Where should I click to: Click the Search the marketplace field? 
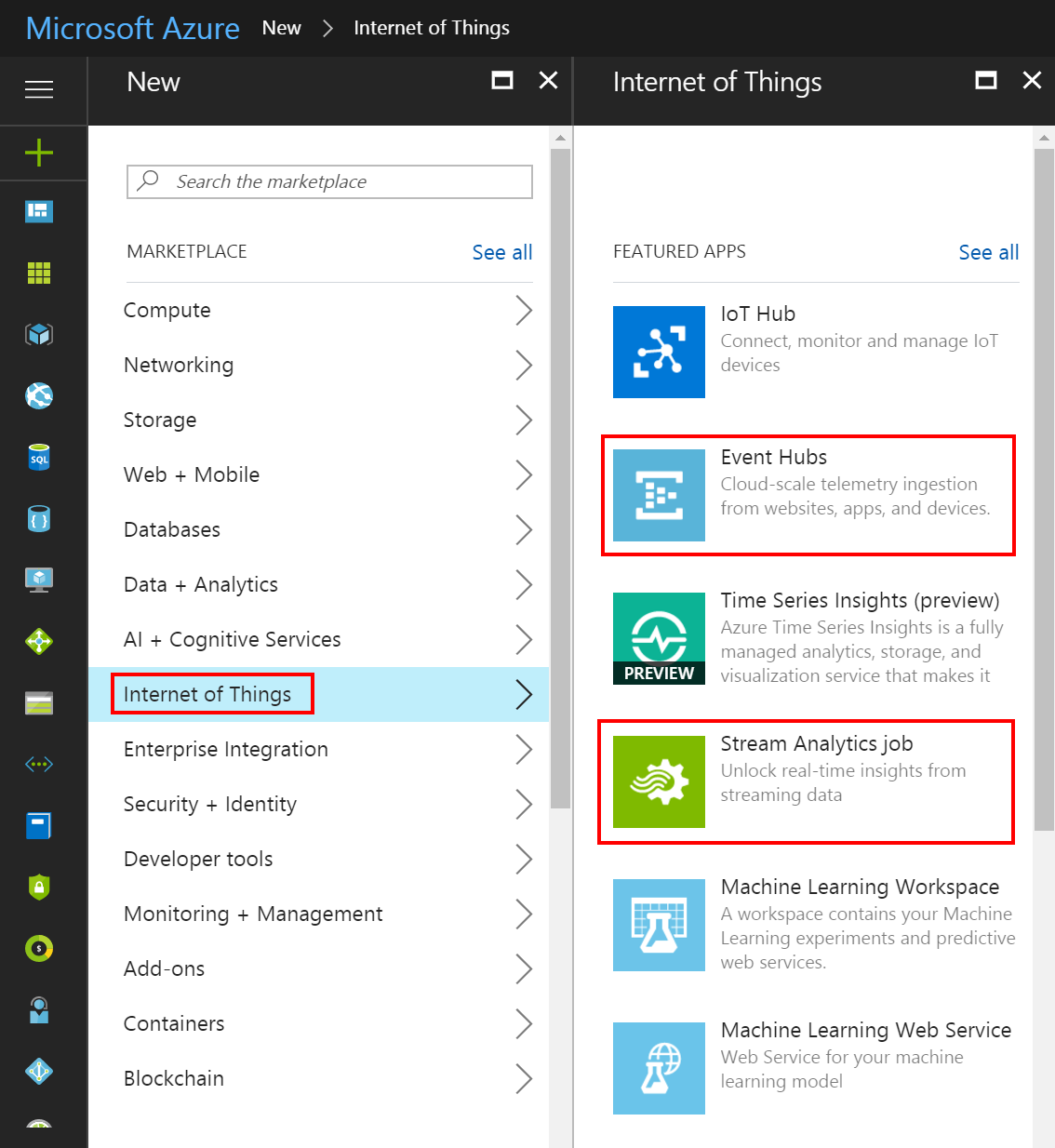point(329,181)
